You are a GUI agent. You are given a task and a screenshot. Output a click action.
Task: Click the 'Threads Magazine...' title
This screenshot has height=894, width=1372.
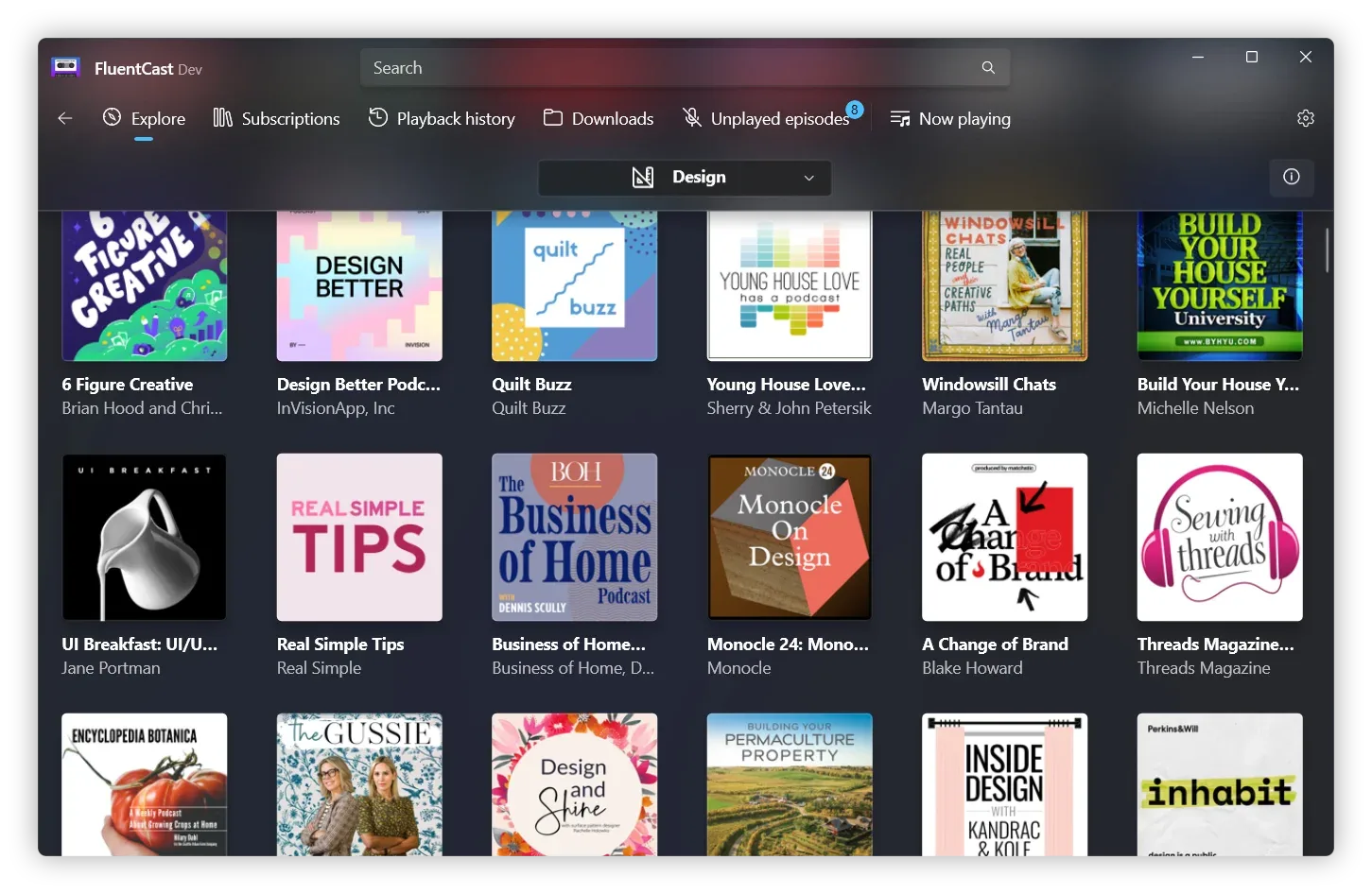[1216, 645]
